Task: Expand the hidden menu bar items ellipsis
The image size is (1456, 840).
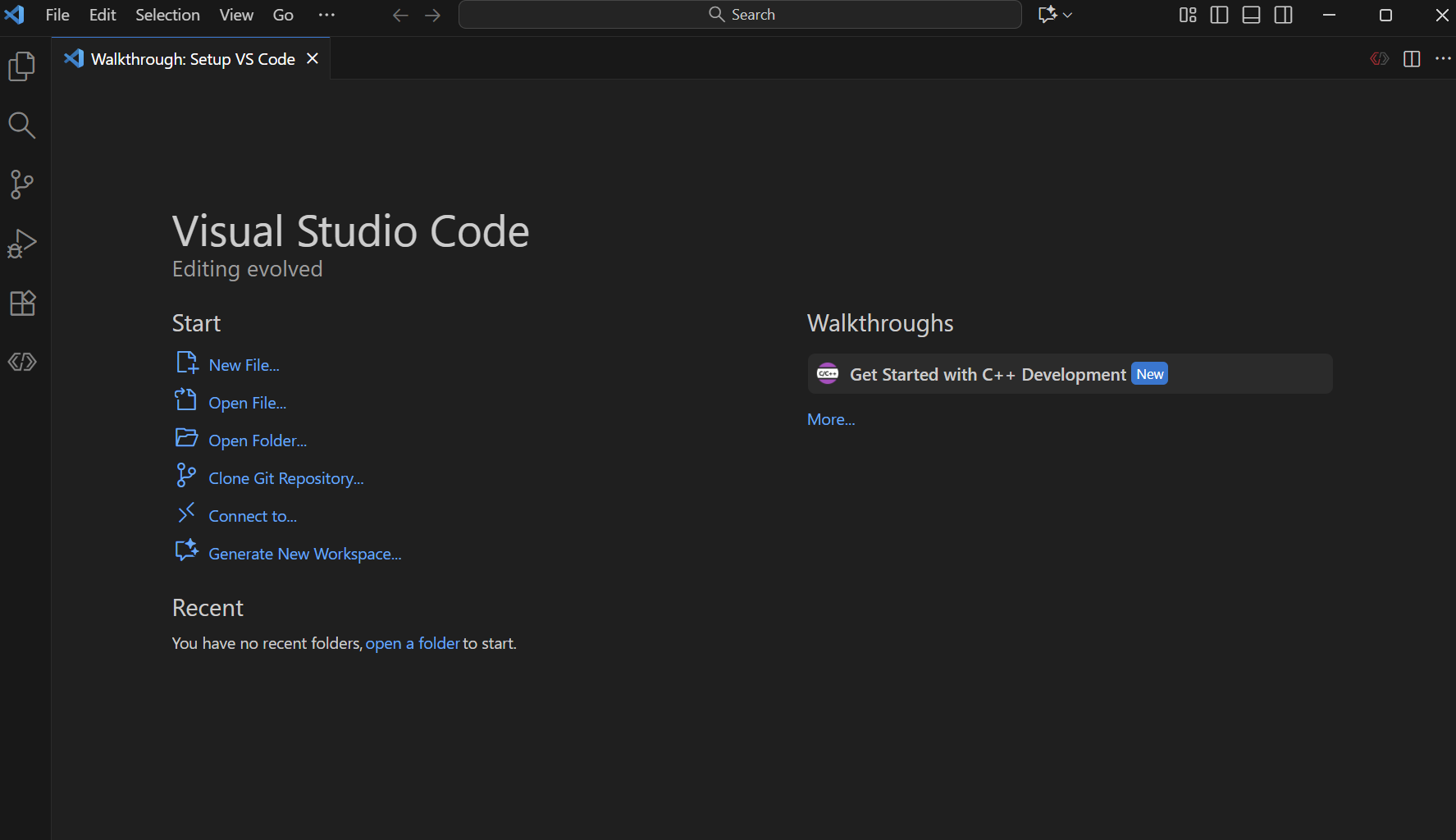Action: tap(326, 15)
